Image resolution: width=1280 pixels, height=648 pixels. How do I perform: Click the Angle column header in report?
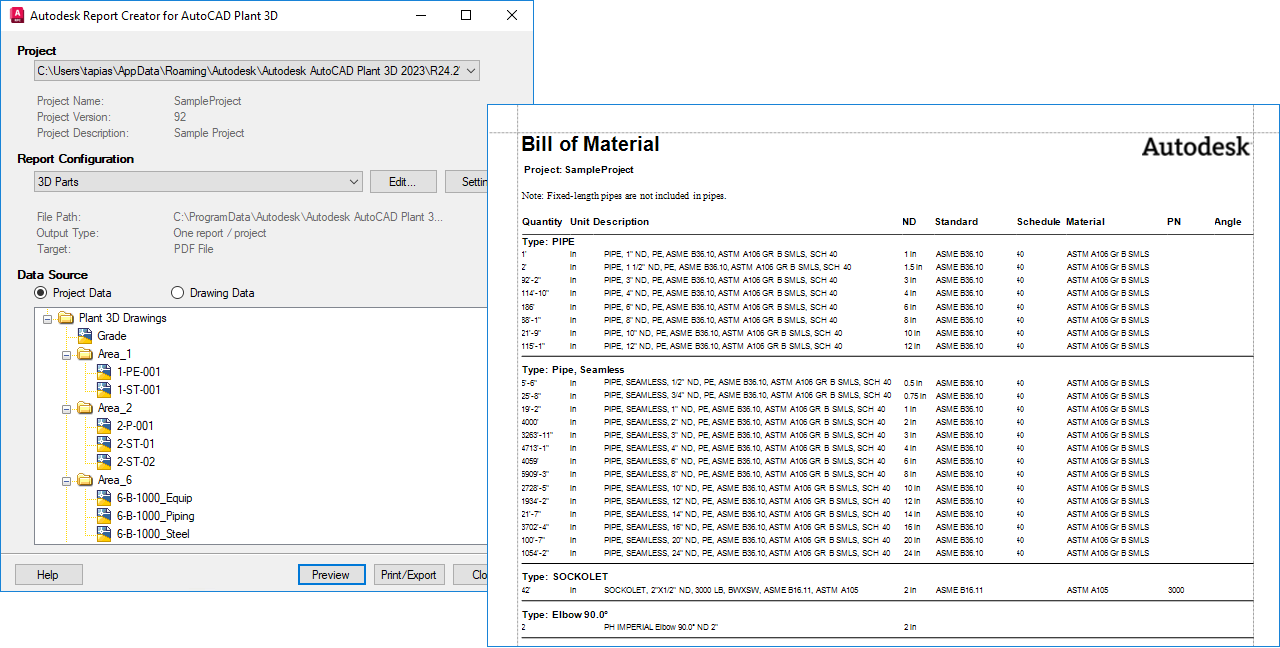(1228, 222)
